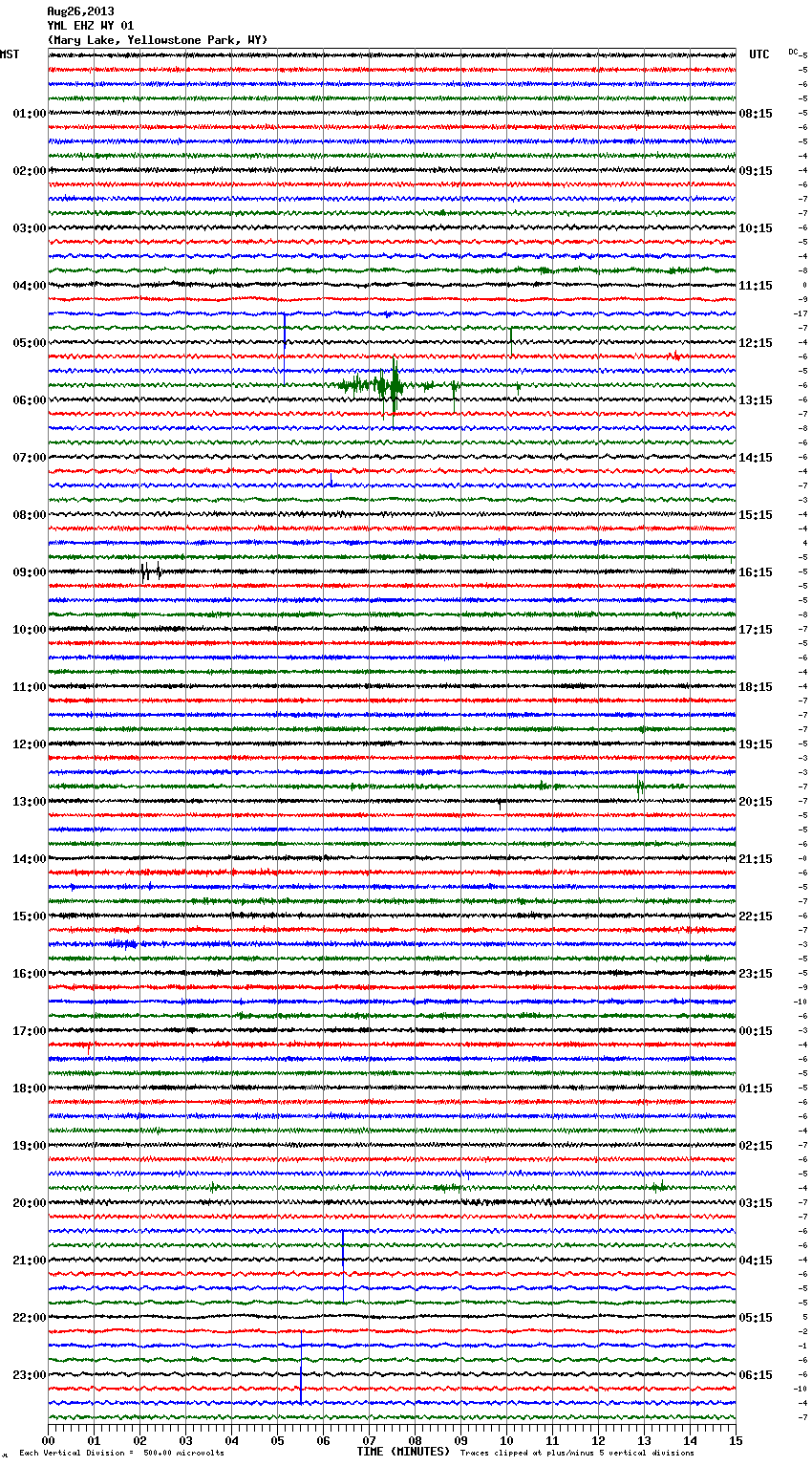Viewport: 812px width, 1466px height.
Task: Click minute tick label 03 on axis
Action: [186, 1440]
